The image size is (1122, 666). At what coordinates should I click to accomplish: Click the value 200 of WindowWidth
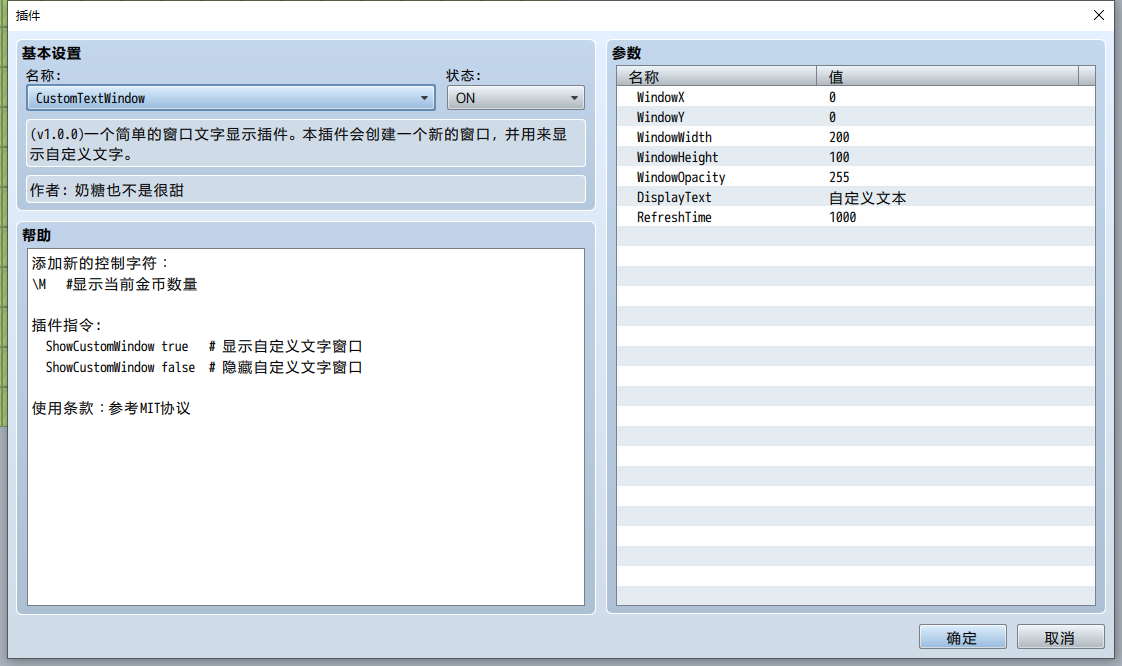pos(839,137)
